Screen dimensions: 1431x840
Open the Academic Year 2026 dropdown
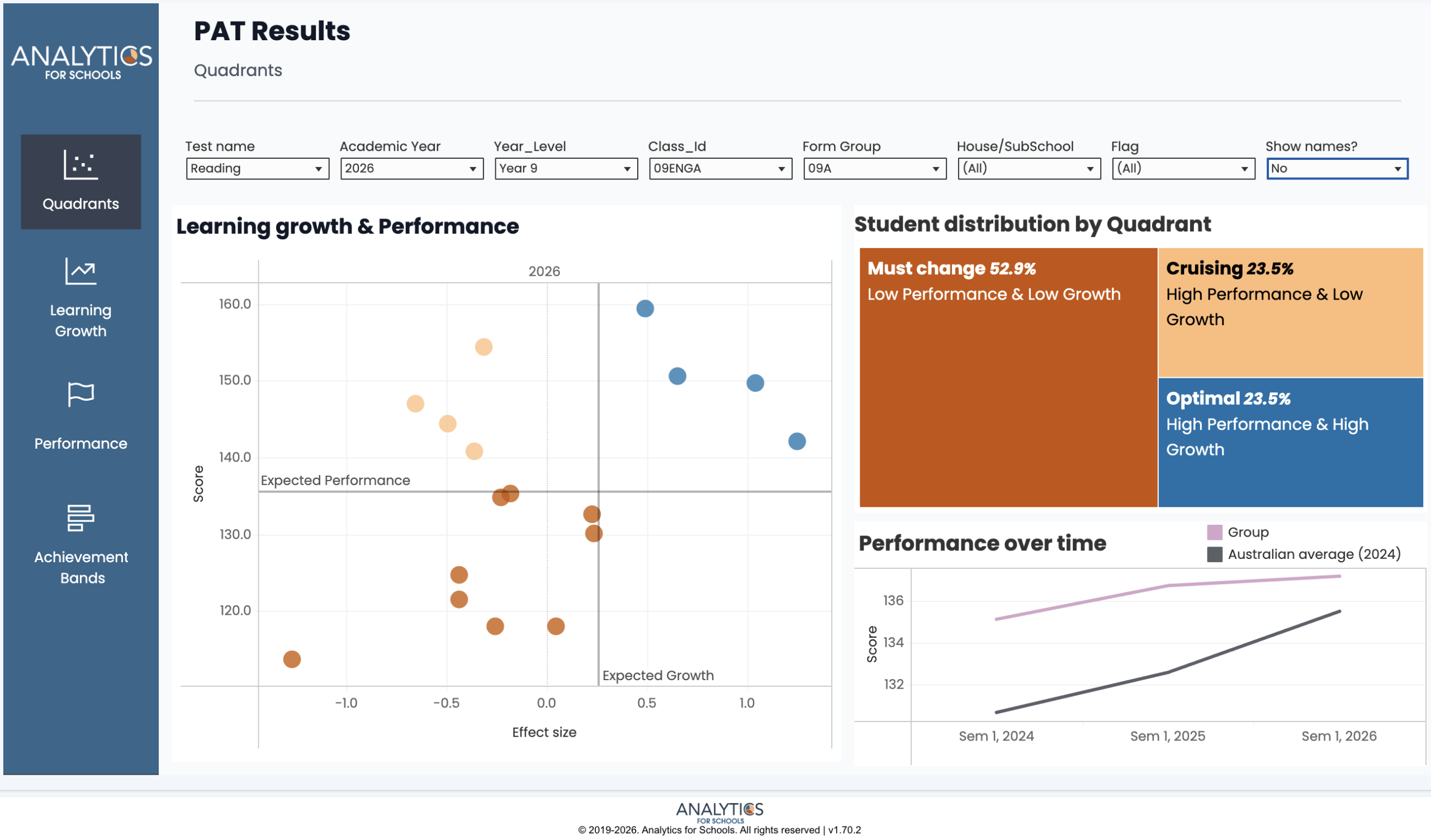coord(412,169)
